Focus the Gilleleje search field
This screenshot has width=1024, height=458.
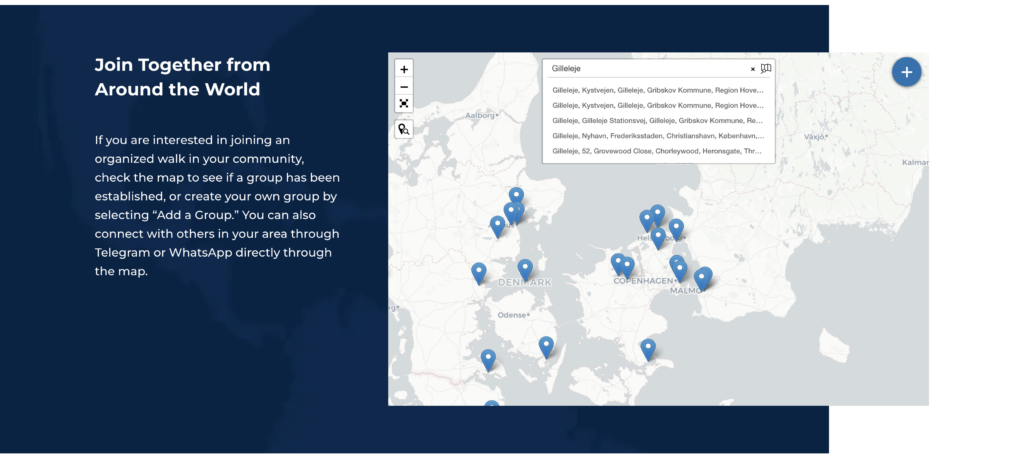648,69
